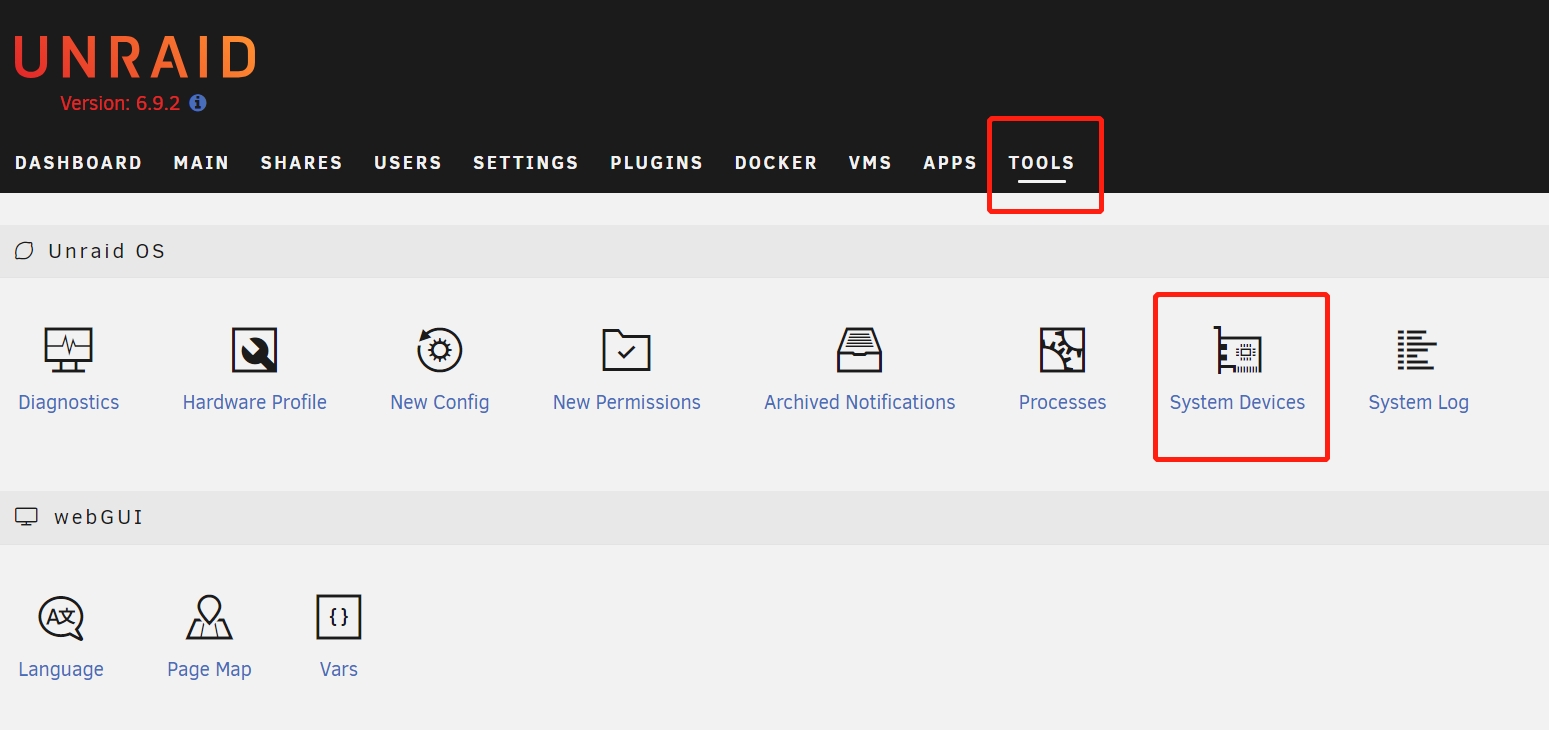The width and height of the screenshot is (1549, 730).
Task: Open the Hardware Profile link
Action: pos(254,402)
